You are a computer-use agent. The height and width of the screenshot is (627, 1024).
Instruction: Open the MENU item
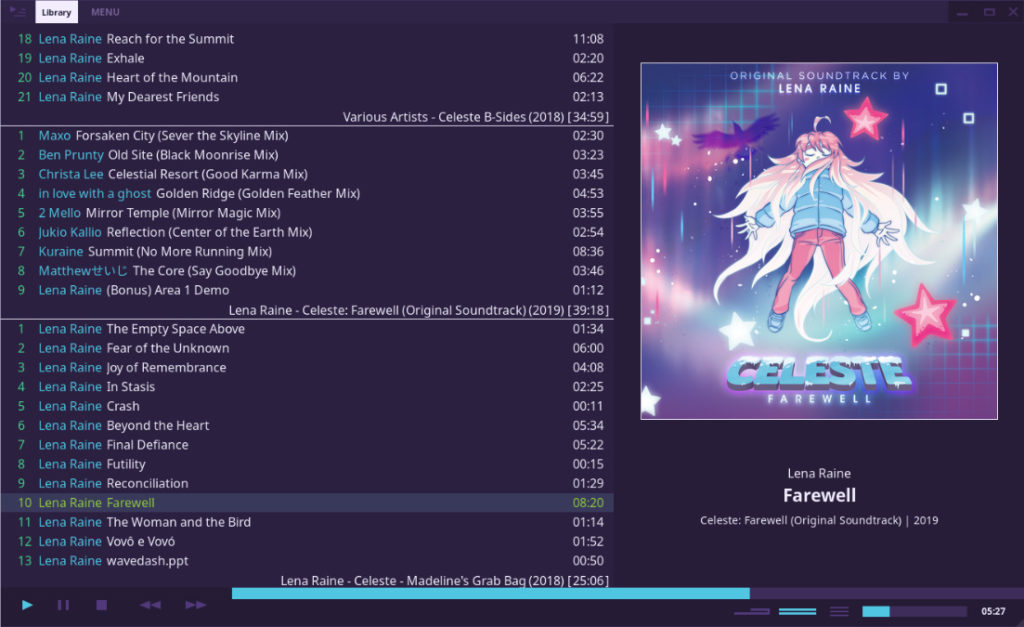coord(105,12)
